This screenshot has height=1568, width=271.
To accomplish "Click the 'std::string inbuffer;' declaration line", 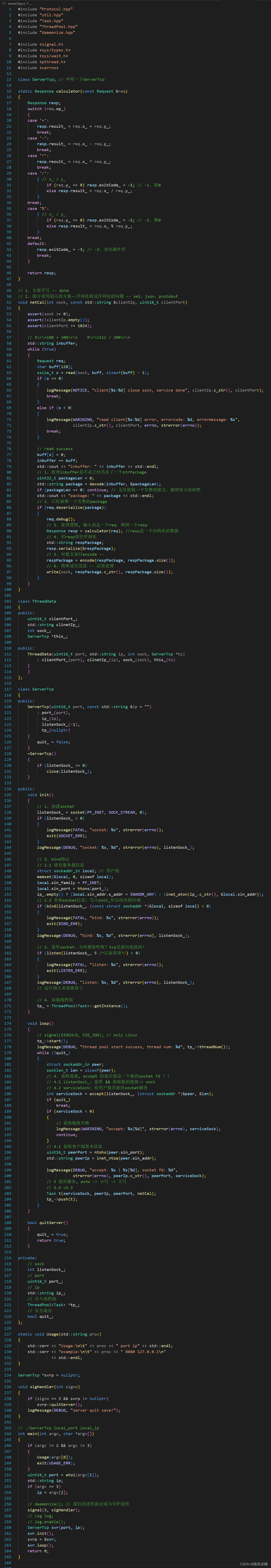I will pos(52,343).
